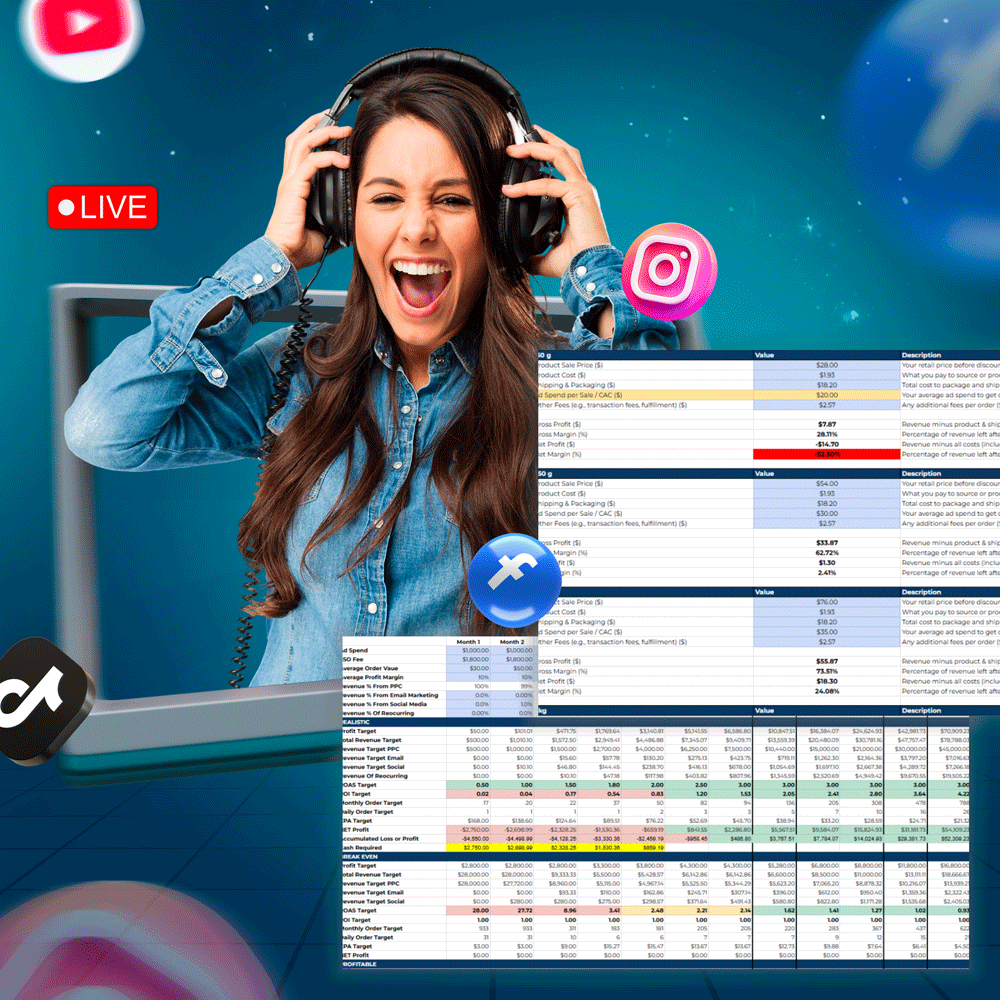Select the $1.30 Net Profit value
Screen dimensions: 1000x1000
pos(827,563)
